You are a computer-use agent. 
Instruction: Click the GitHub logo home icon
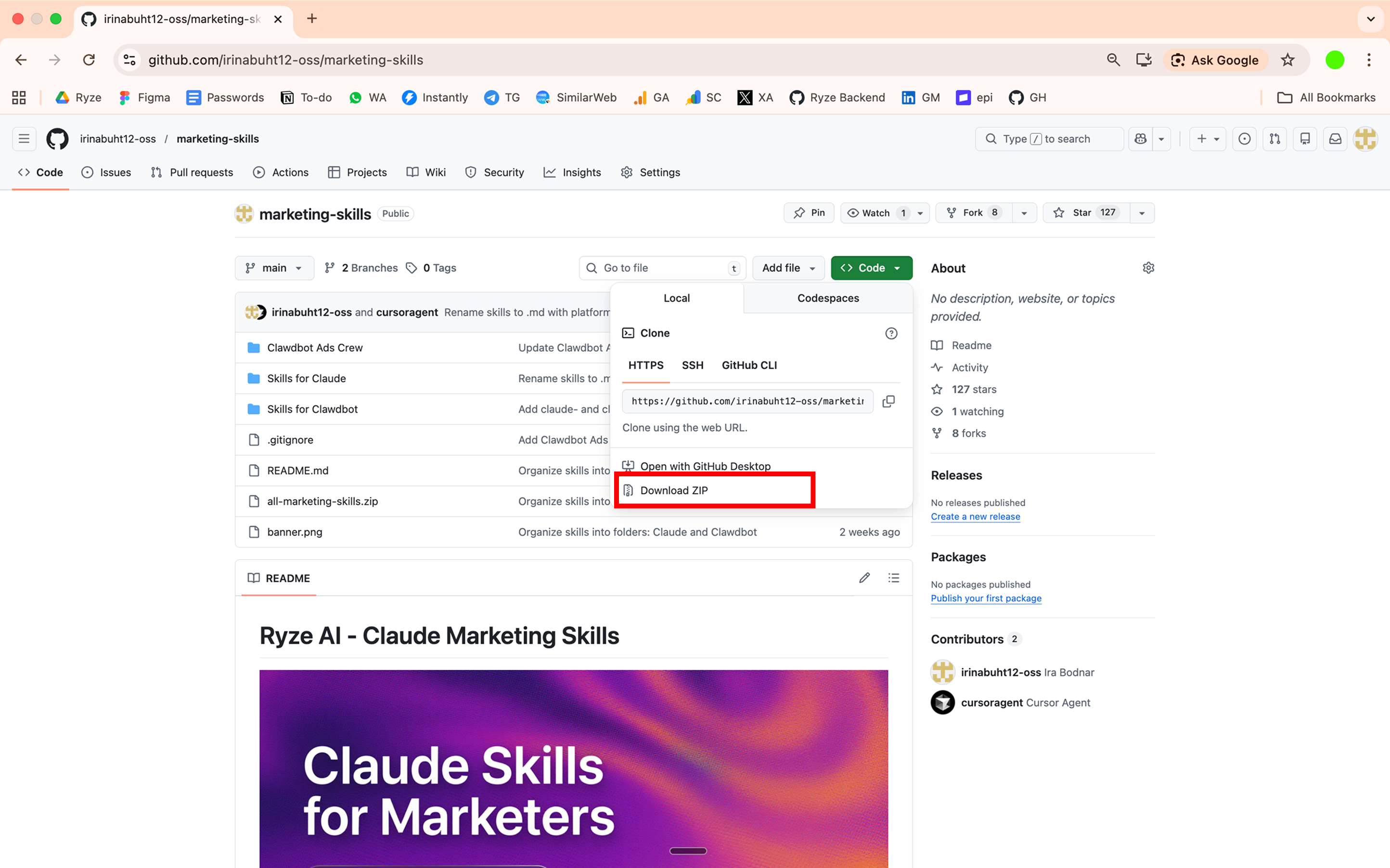tap(57, 139)
